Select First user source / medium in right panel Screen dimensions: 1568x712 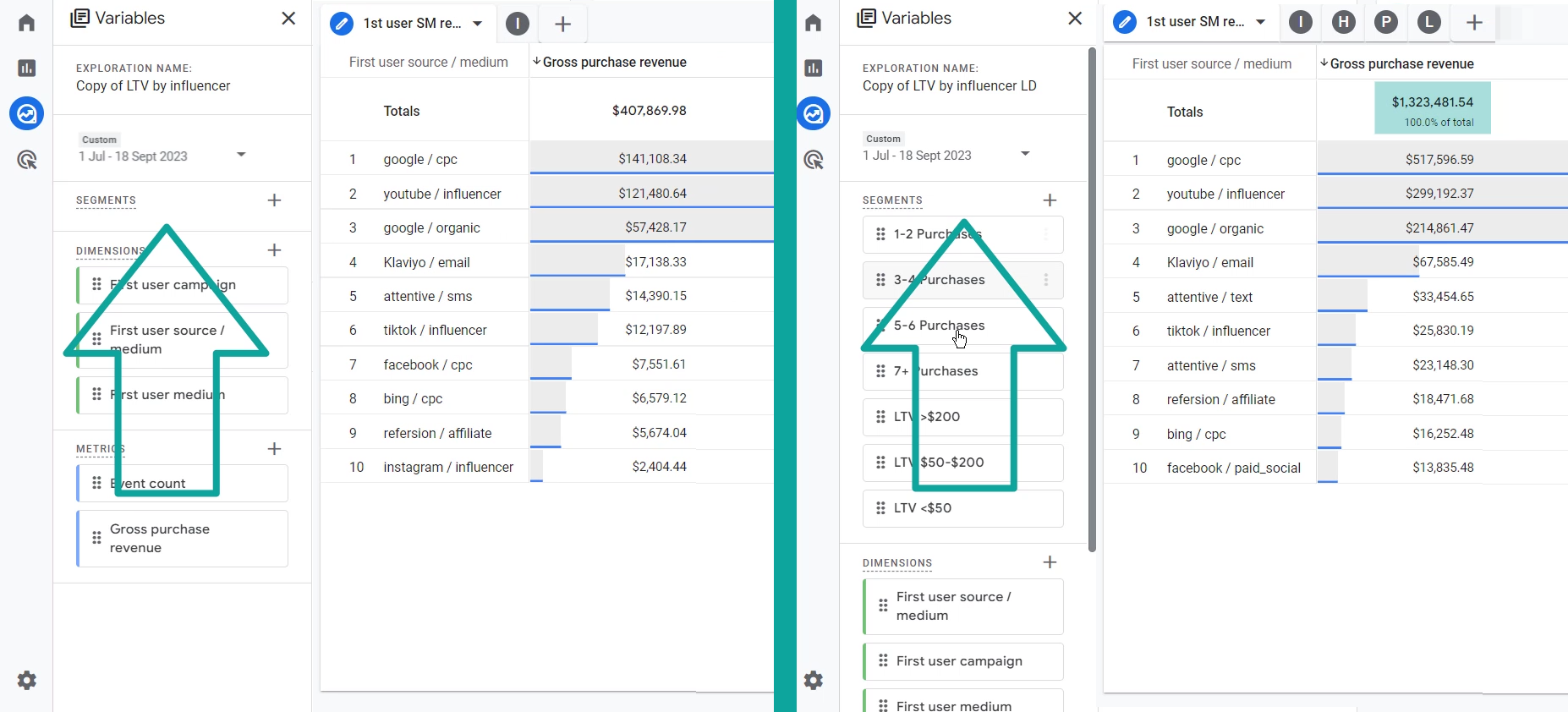pos(963,606)
